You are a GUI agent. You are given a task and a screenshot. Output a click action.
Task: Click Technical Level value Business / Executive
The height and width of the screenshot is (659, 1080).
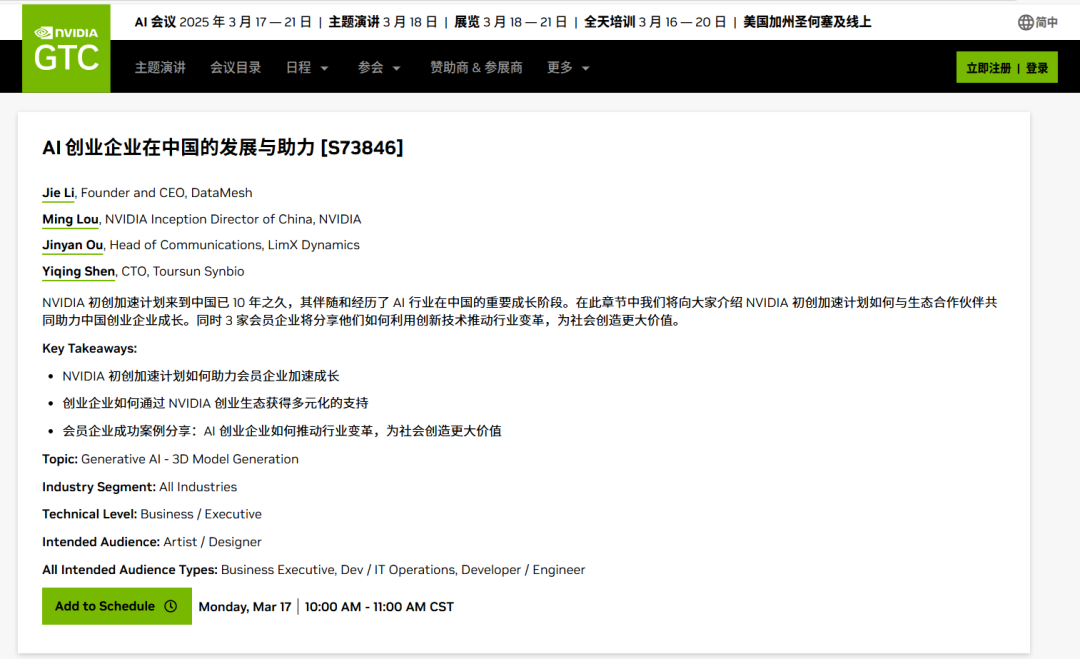click(201, 514)
